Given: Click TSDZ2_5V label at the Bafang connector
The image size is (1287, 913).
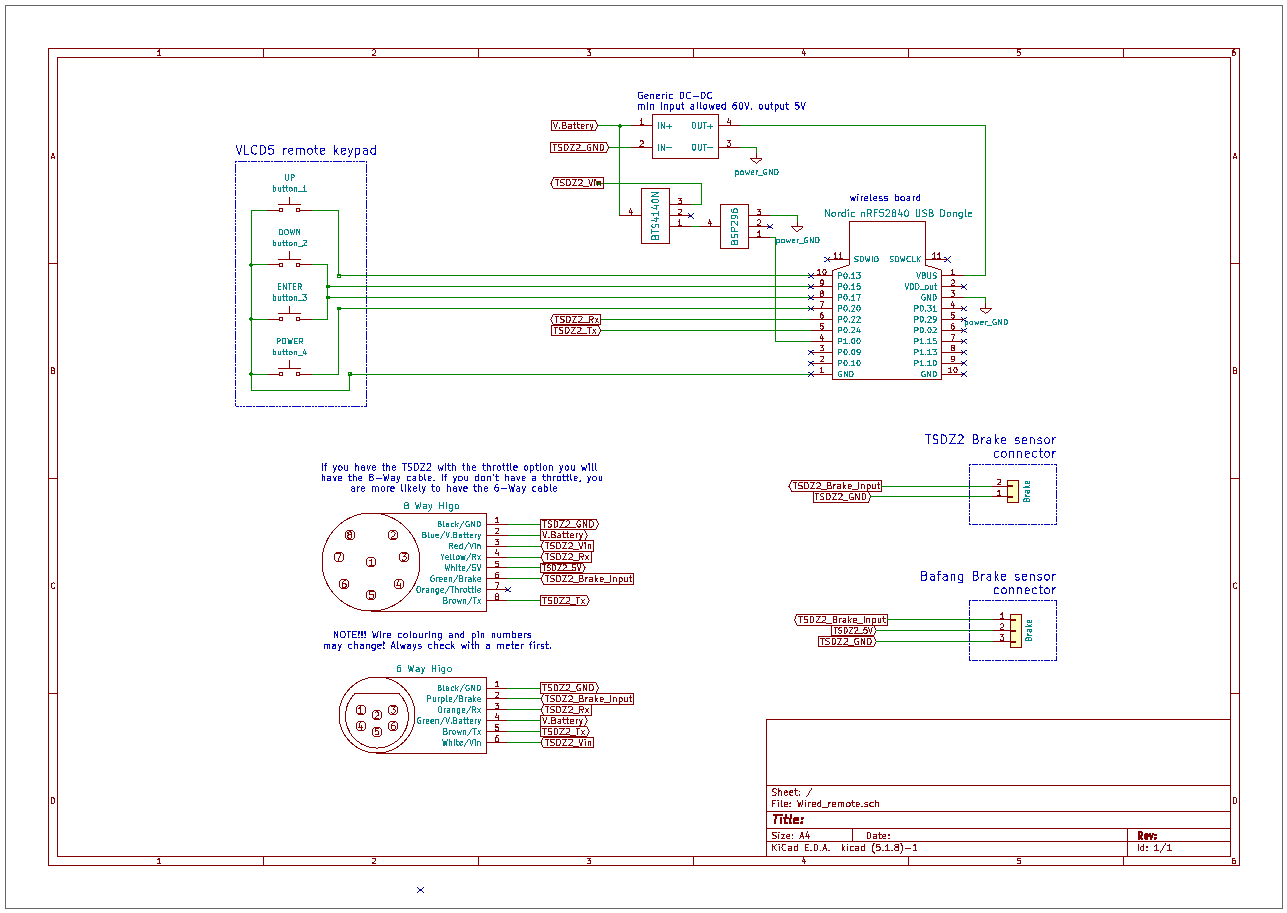Looking at the screenshot, I should [854, 630].
